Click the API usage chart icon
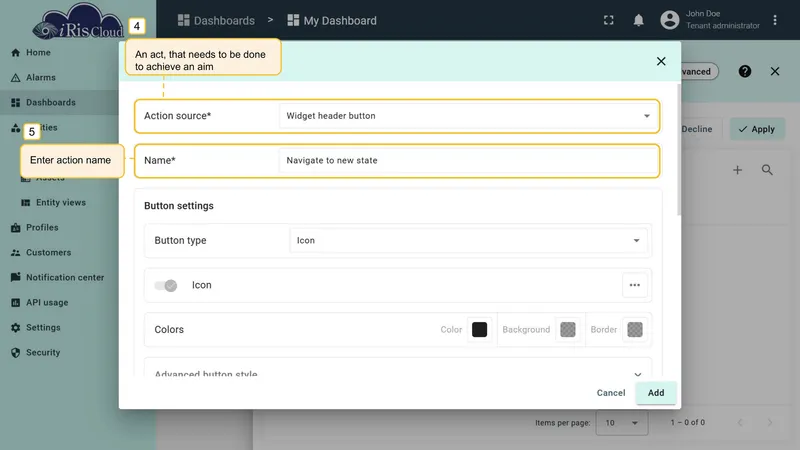This screenshot has width=800, height=450. click(15, 303)
